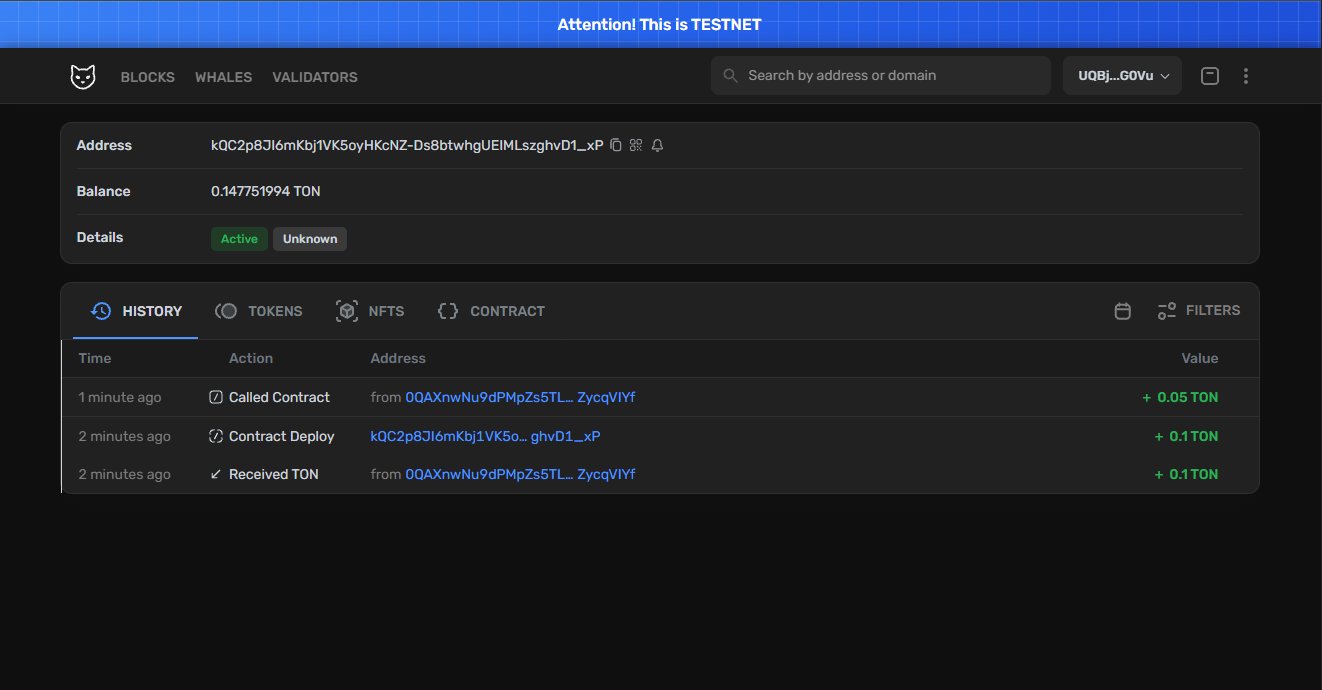Screen dimensions: 1322x690
Task: Click the magnifier search icon
Action: click(x=731, y=76)
